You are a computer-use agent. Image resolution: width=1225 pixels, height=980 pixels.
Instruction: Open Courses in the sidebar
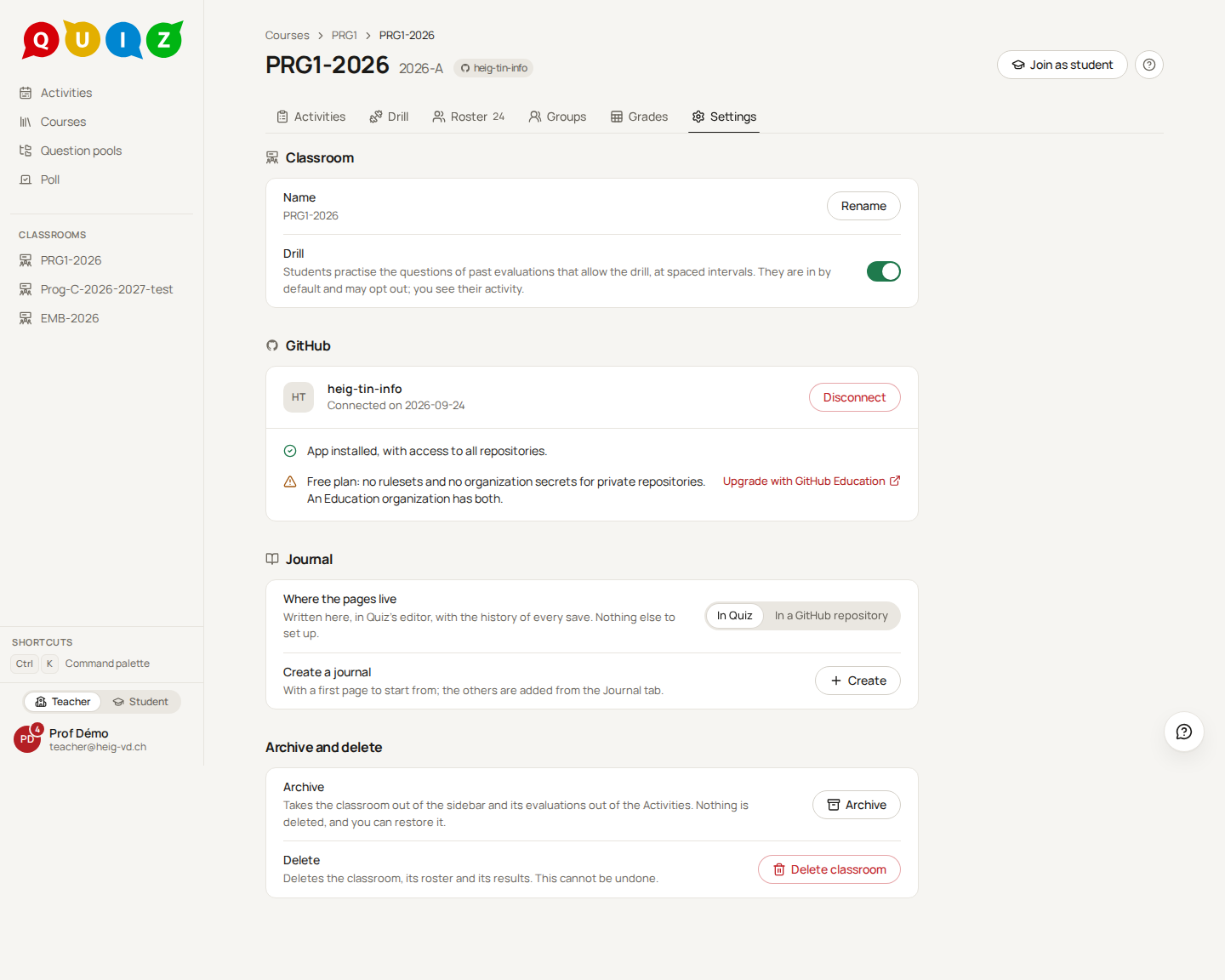(x=101, y=122)
